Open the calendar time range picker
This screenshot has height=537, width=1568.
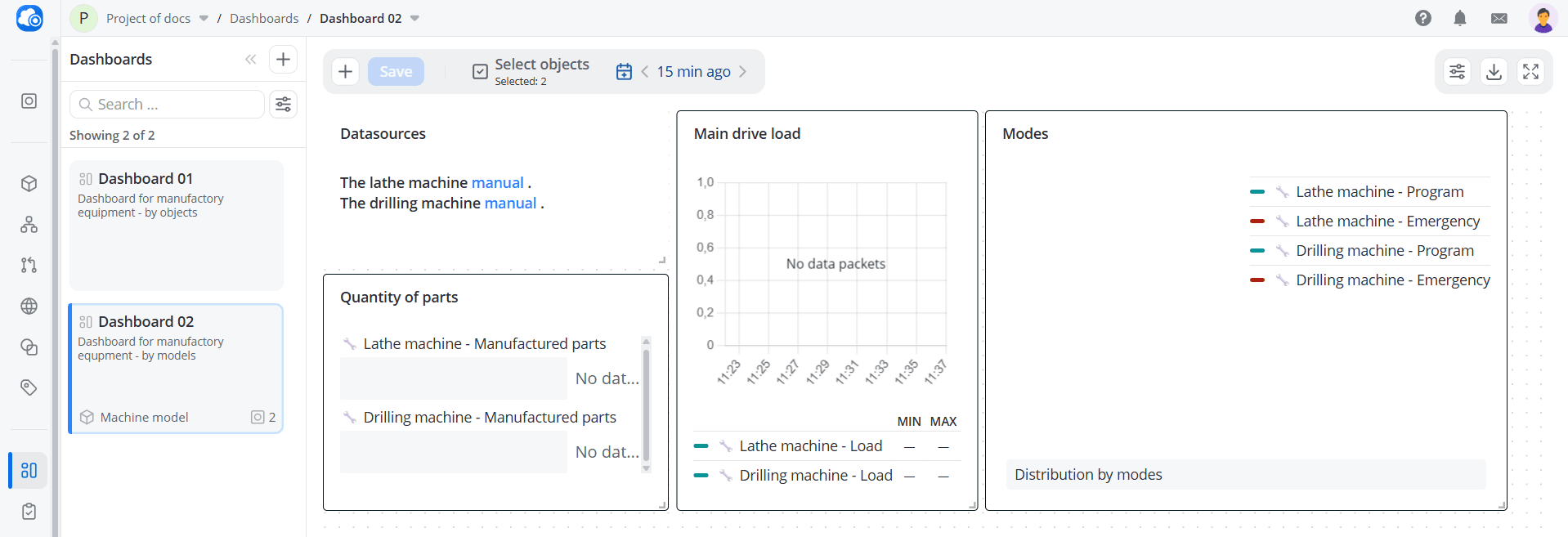pos(624,71)
